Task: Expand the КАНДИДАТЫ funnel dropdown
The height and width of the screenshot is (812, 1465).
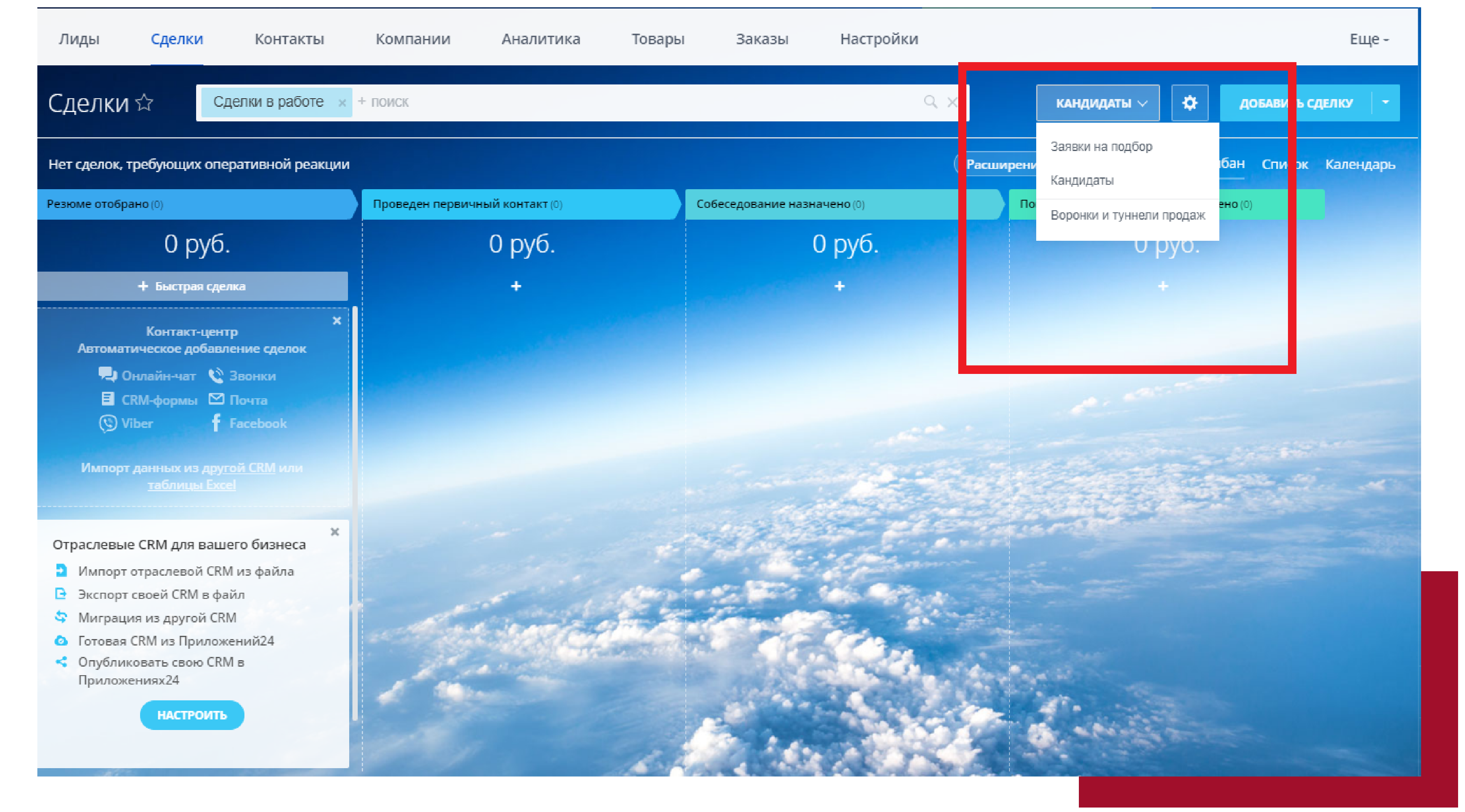Action: (x=1098, y=103)
